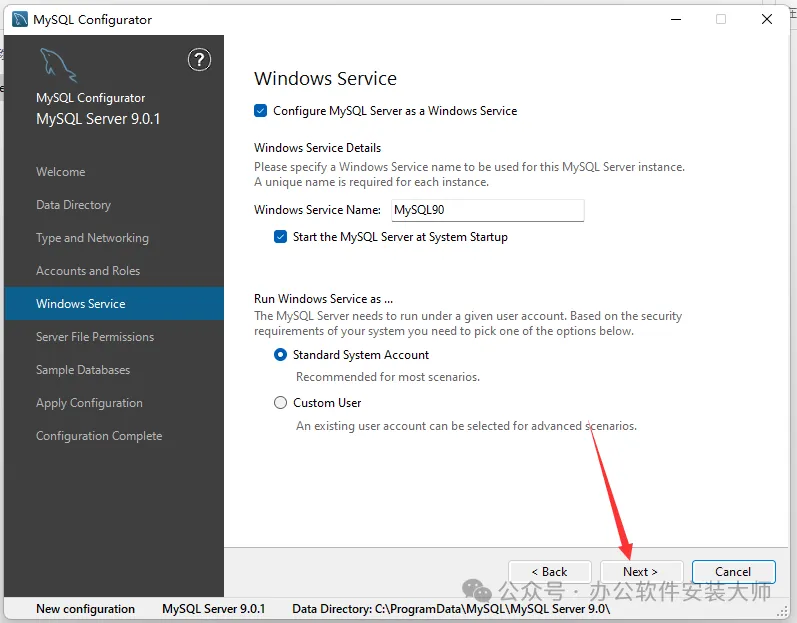Click the Windows Service Name input field
Image resolution: width=797 pixels, height=623 pixels.
pos(487,210)
